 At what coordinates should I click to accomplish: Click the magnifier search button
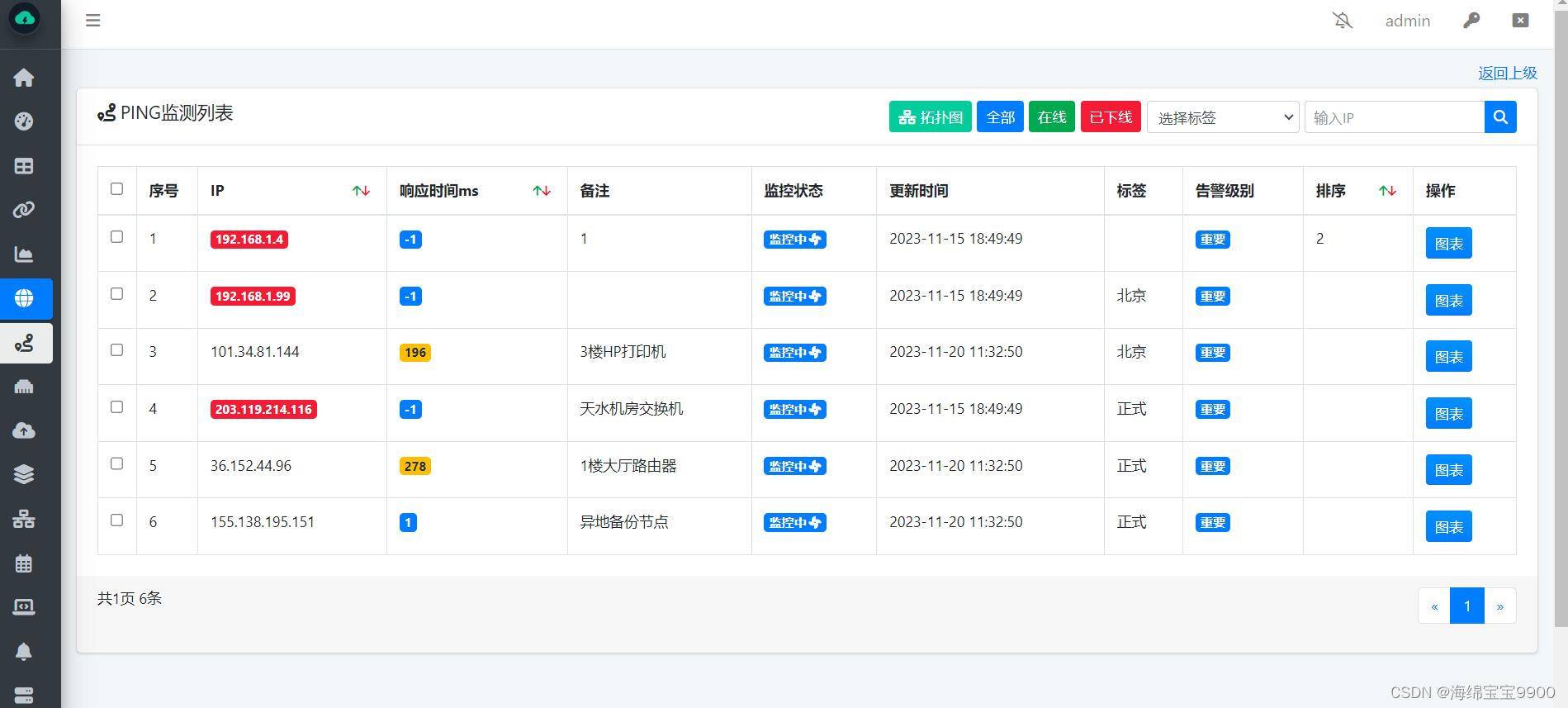pos(1500,117)
